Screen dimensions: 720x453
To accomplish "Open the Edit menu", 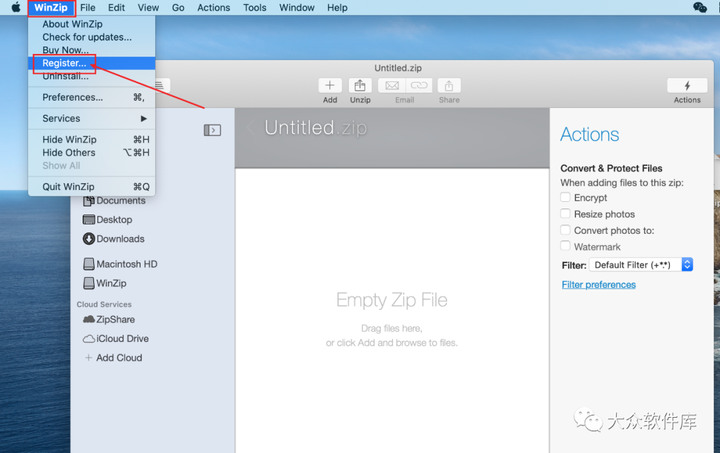I will pos(116,7).
